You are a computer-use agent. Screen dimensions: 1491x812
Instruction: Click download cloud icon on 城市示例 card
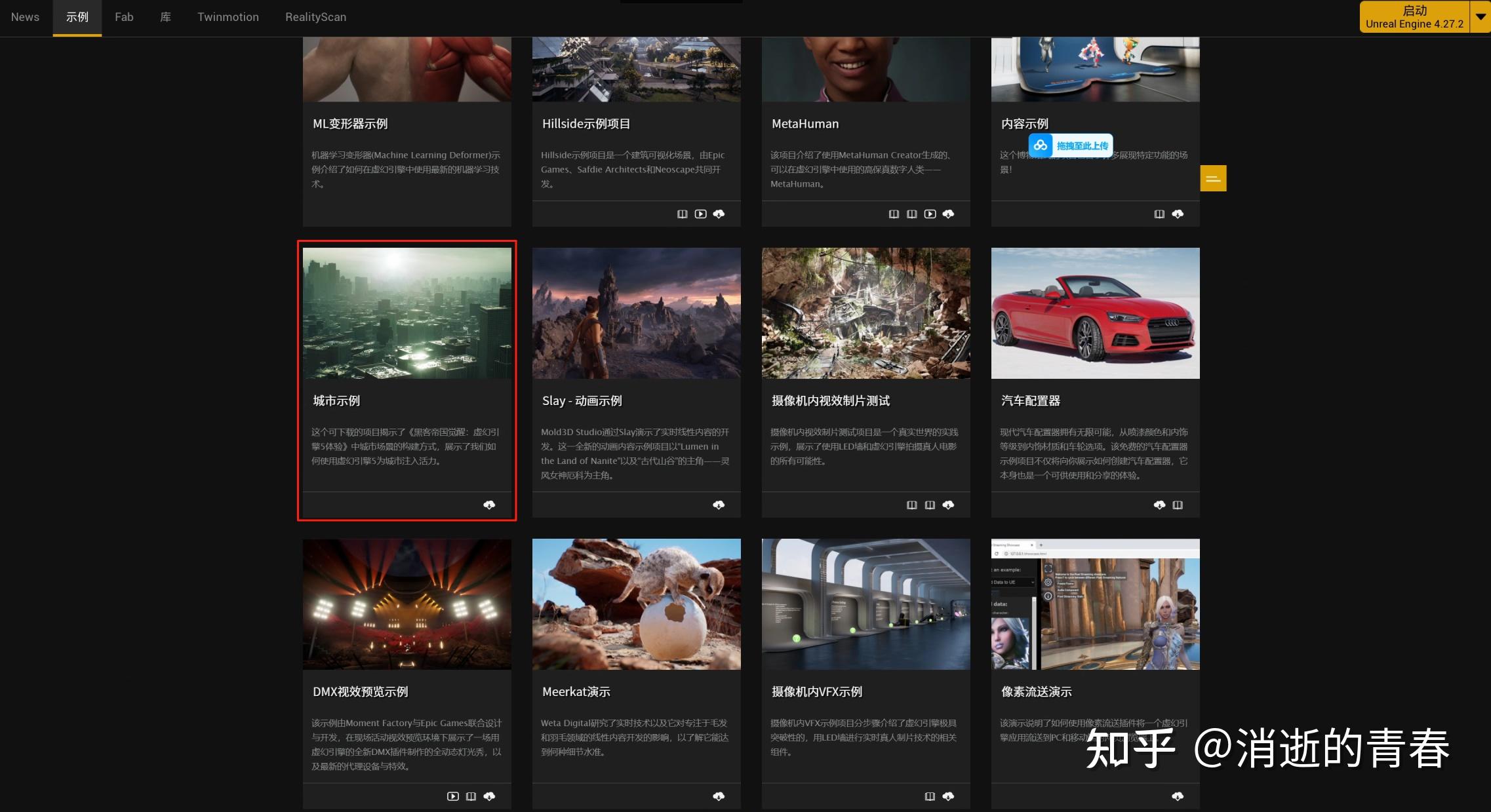489,505
